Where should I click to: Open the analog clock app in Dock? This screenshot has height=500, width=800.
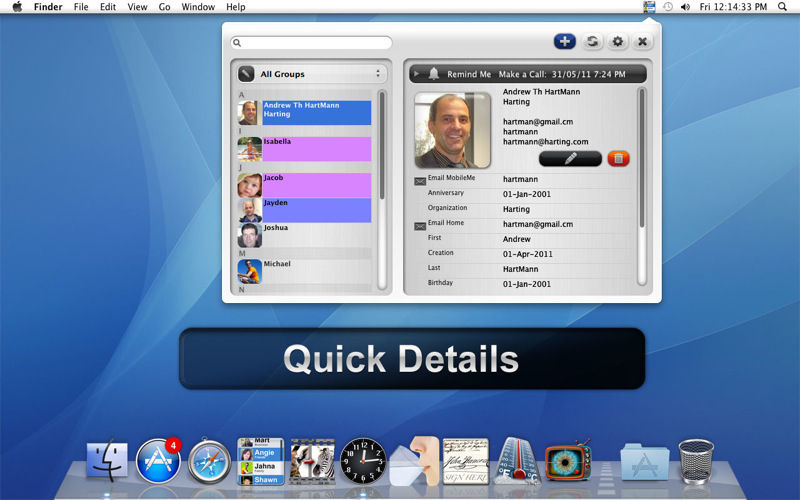point(363,461)
